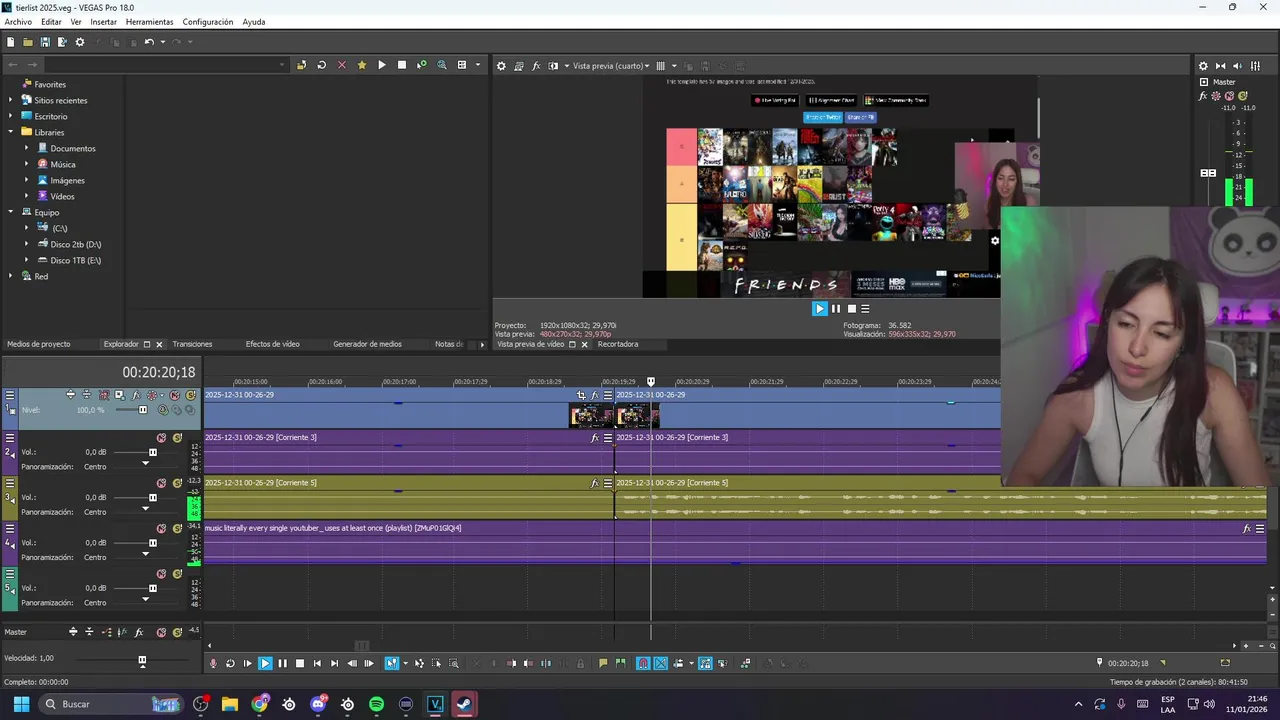Open the preview window's hamburger menu
1280x720 pixels.
click(x=866, y=309)
